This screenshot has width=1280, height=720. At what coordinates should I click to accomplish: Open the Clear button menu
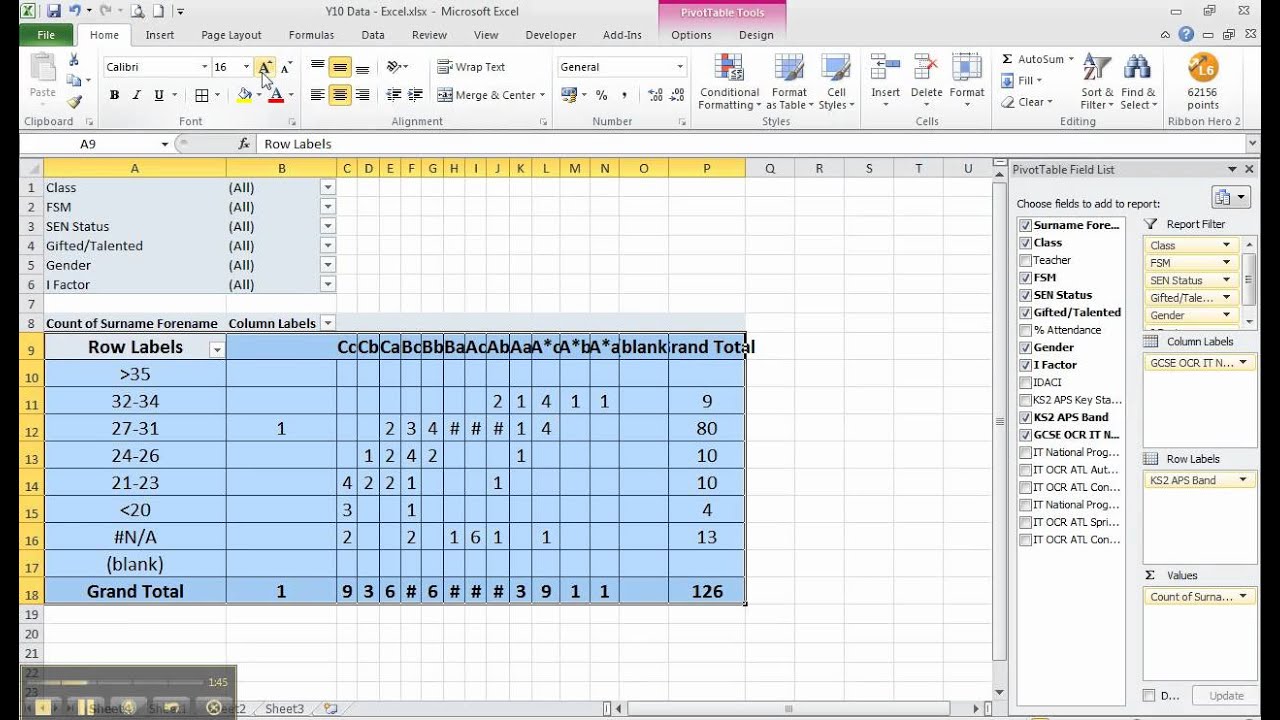(1027, 102)
